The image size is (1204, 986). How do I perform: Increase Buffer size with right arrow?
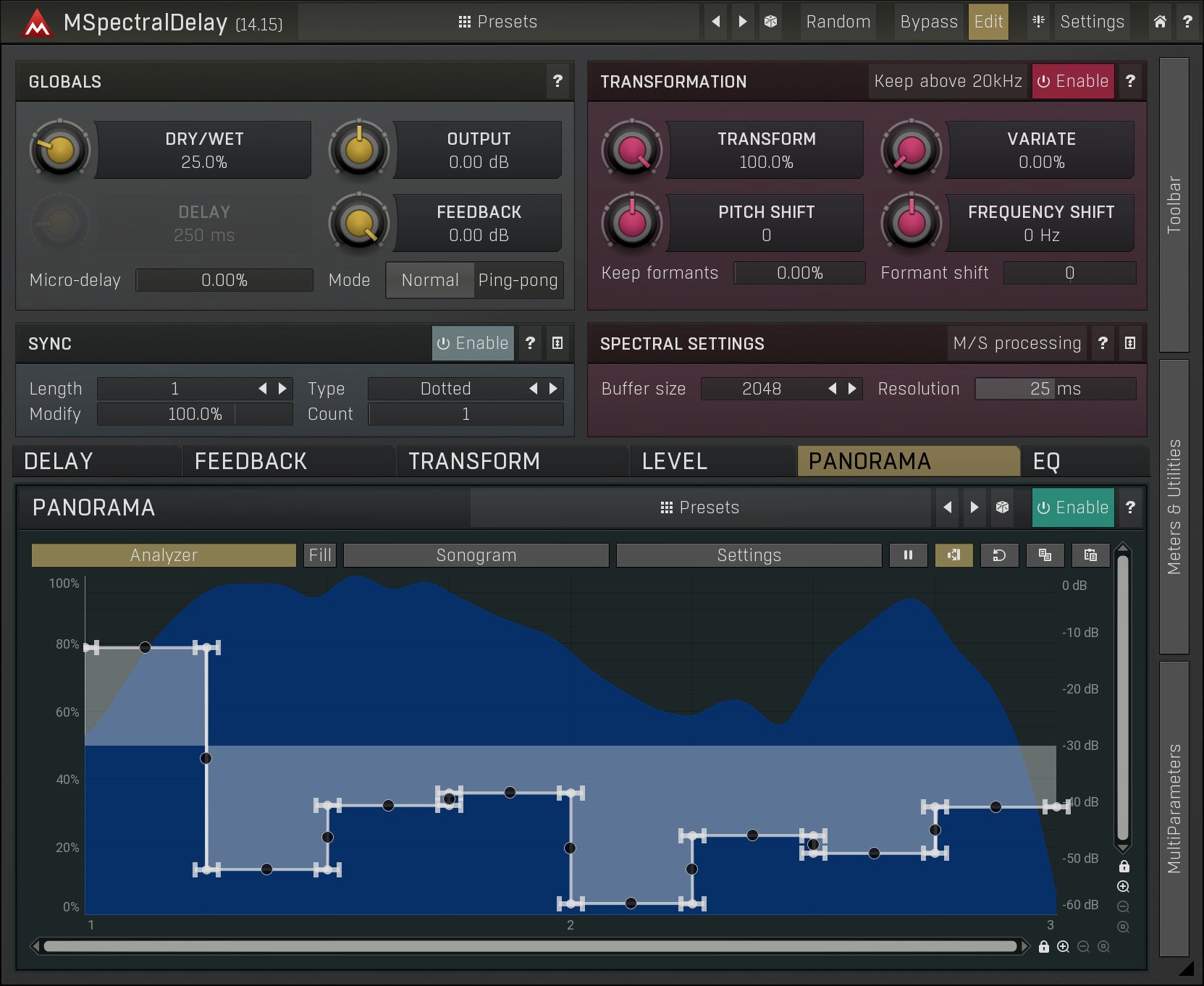pyautogui.click(x=852, y=389)
